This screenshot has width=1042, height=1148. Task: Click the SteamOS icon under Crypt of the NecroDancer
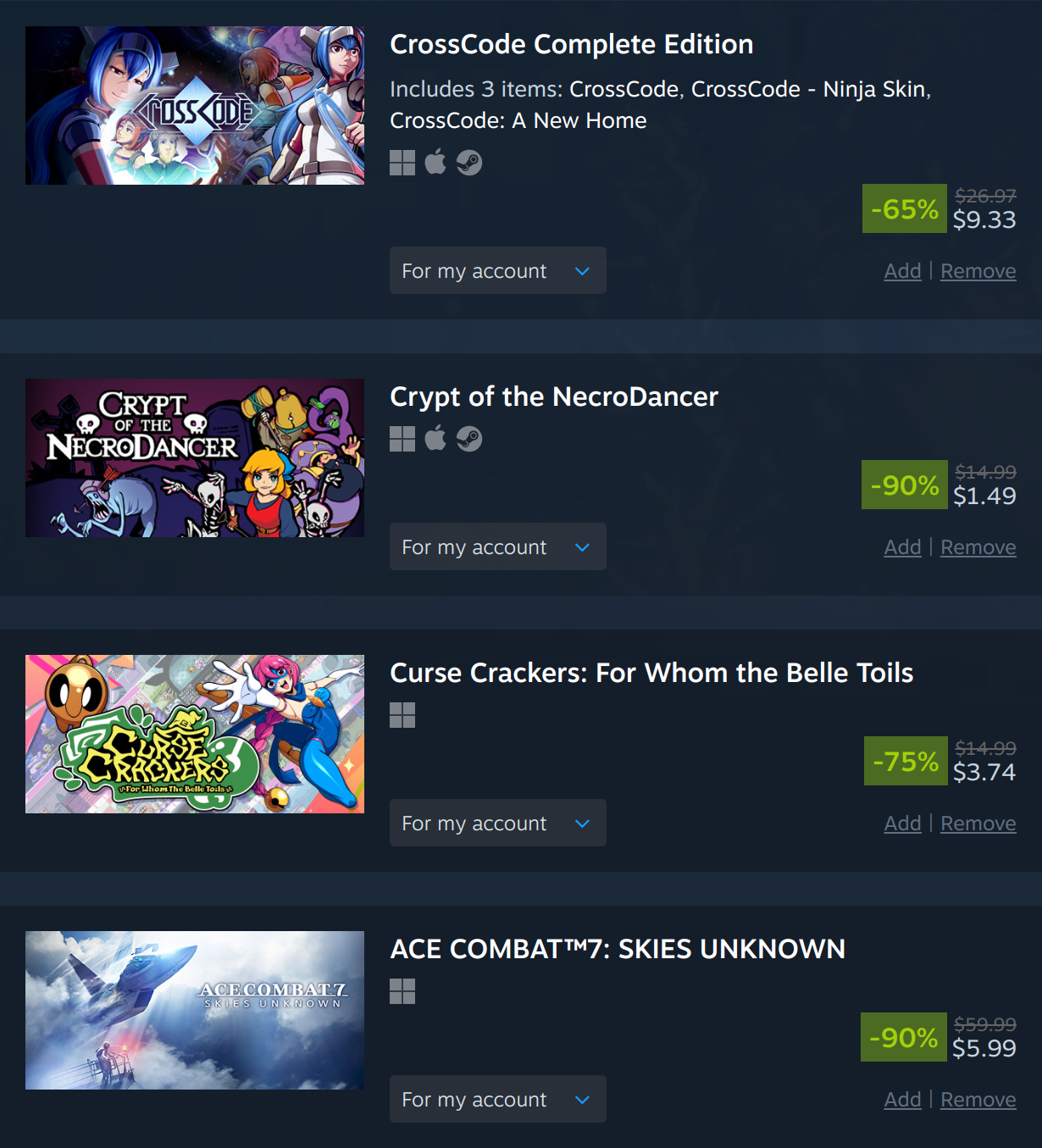[x=469, y=439]
